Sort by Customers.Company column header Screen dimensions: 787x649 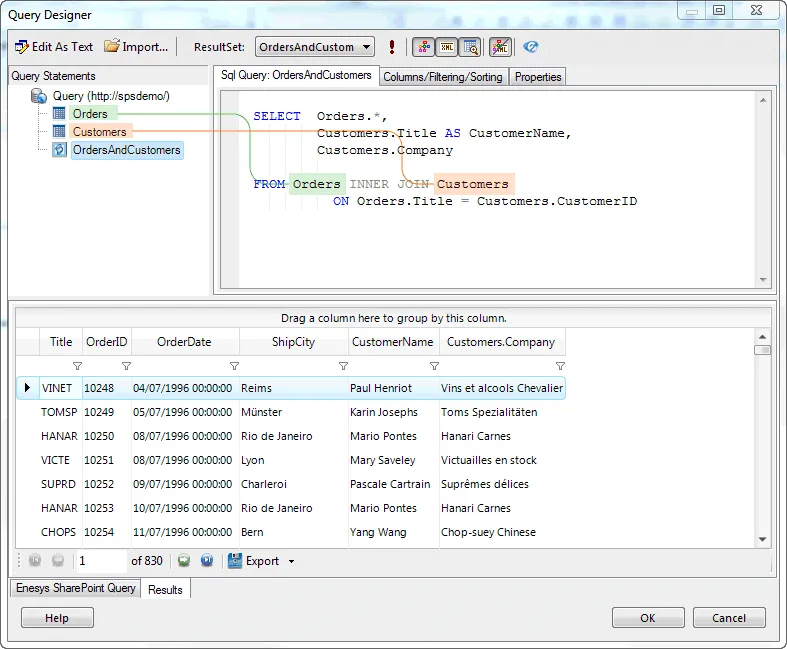click(x=501, y=342)
